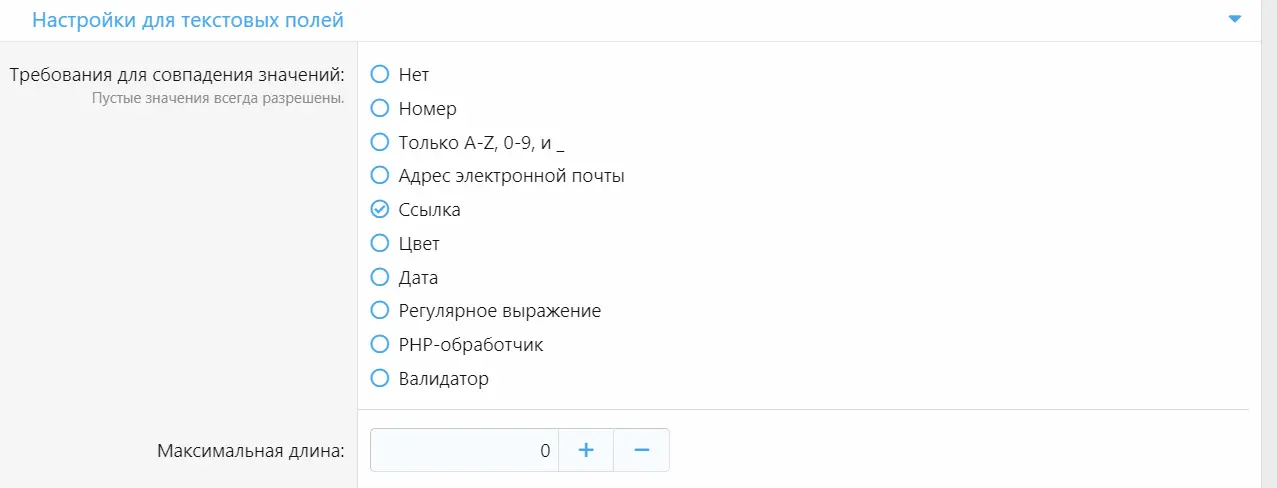The width and height of the screenshot is (1277, 488).
Task: Decrease maximum length with minus button
Action: (x=642, y=451)
